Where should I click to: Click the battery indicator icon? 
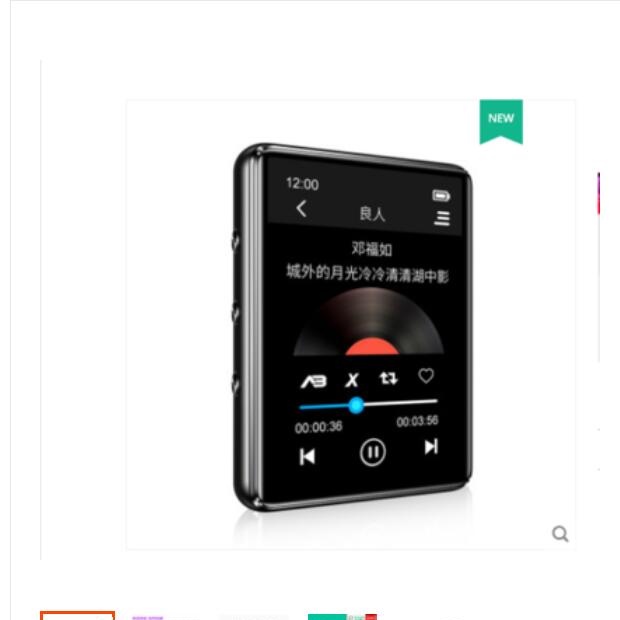point(441,195)
